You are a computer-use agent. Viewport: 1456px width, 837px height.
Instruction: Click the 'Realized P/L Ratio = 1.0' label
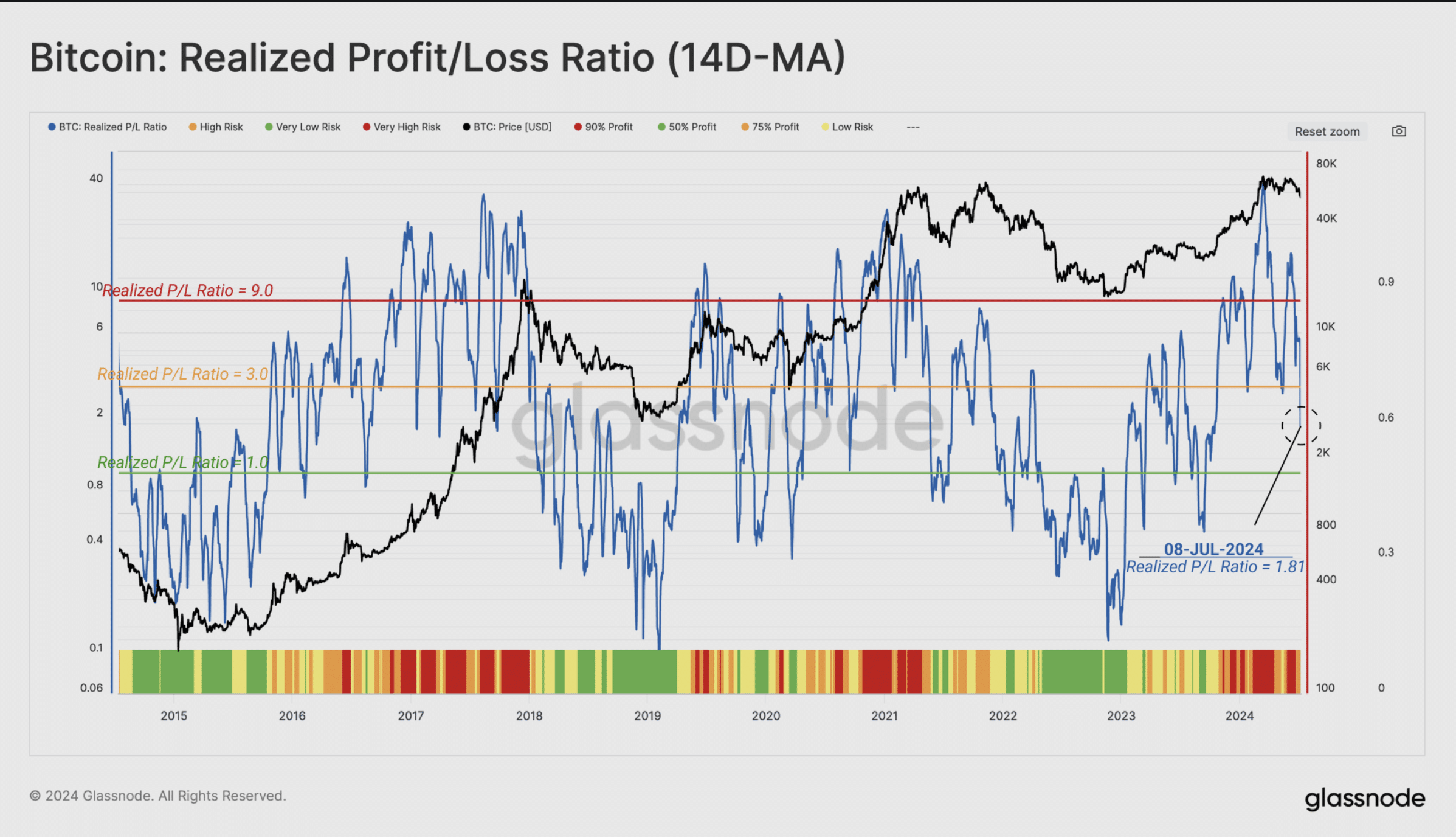(x=183, y=462)
